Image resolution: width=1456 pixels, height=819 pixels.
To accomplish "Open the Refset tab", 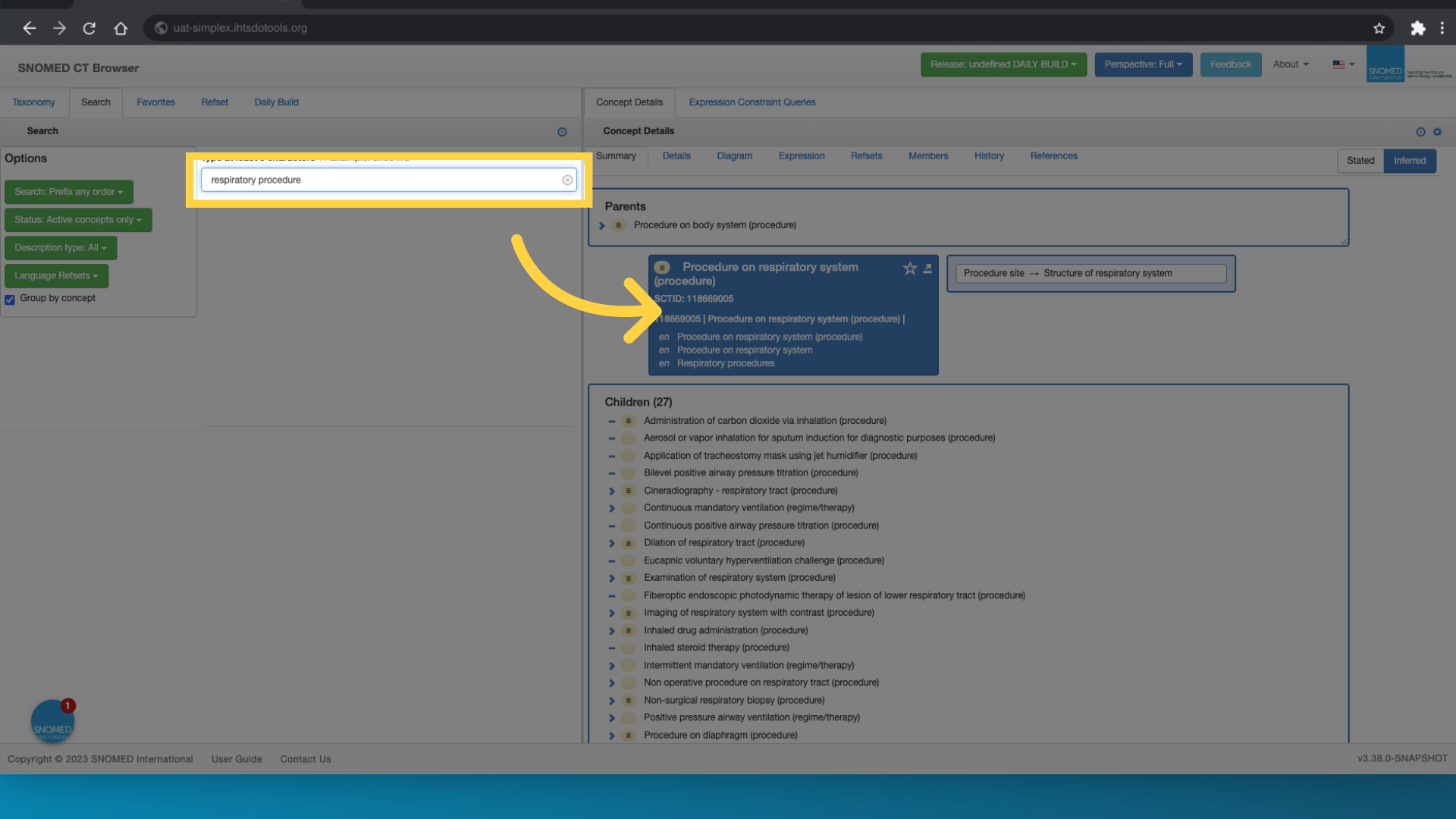I will click(x=215, y=102).
